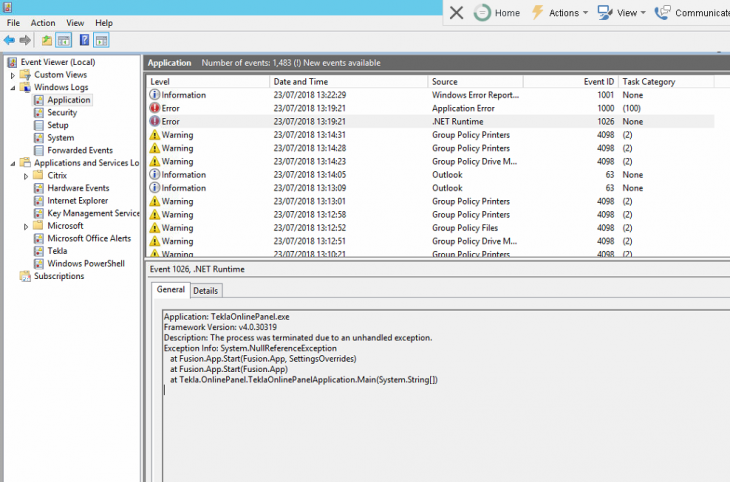This screenshot has width=730, height=482.
Task: Expand the Custom Views tree node
Action: click(13, 75)
